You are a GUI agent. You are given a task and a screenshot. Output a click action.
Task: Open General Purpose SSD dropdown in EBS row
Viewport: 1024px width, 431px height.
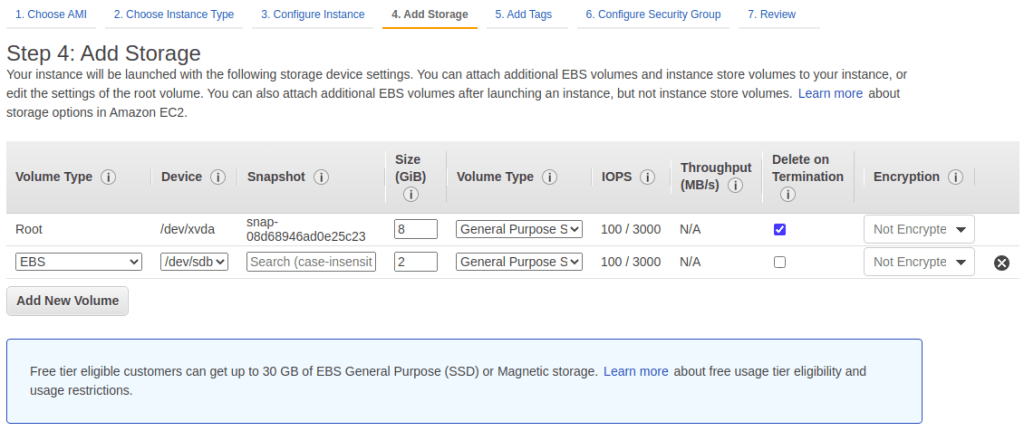[518, 262]
